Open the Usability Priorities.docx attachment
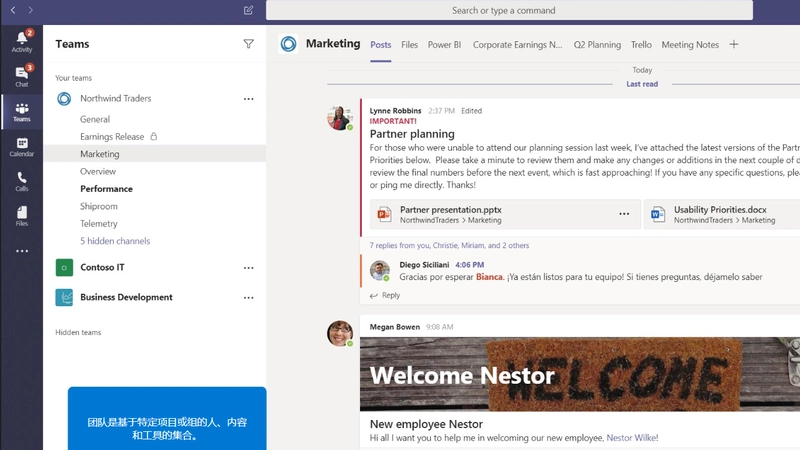800x450 pixels. pos(721,214)
